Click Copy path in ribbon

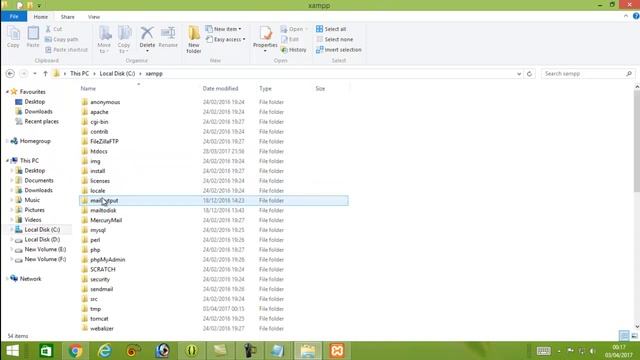61,39
